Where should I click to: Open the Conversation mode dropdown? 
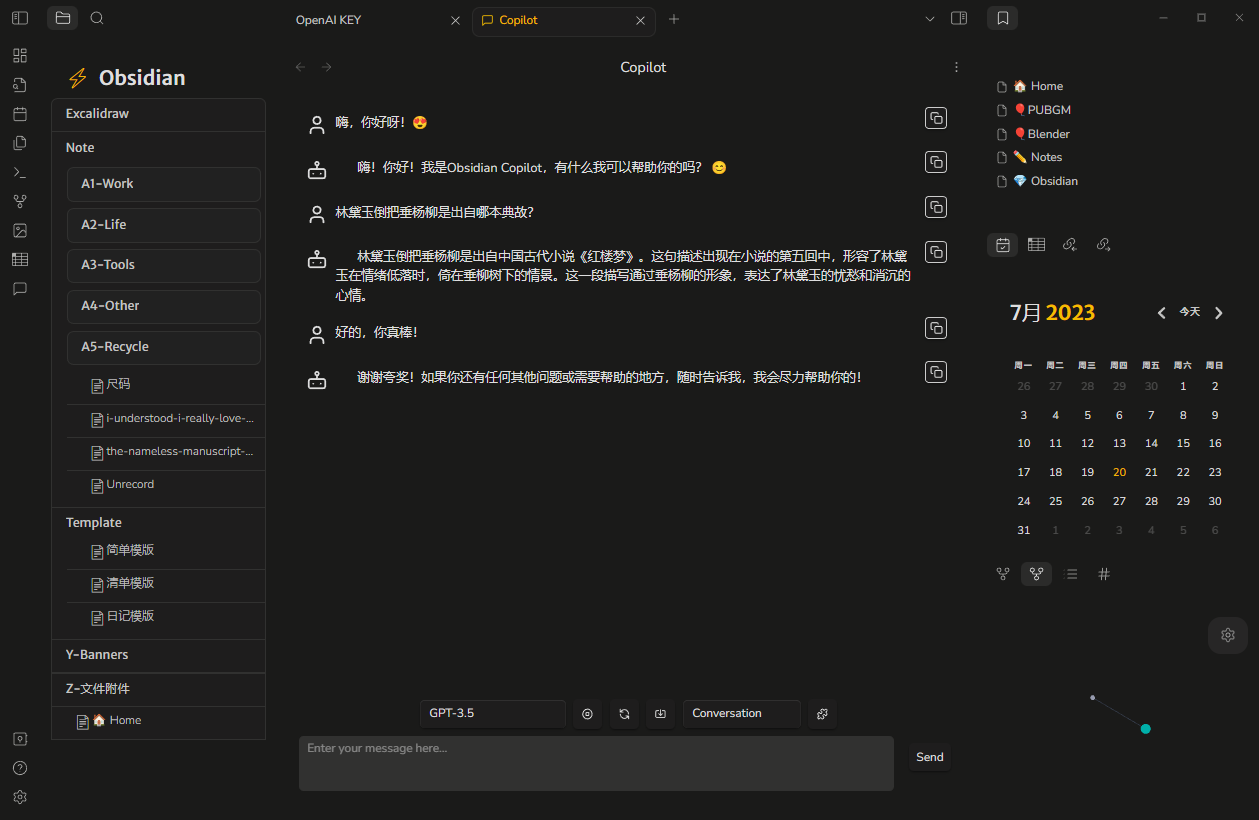pyautogui.click(x=741, y=713)
